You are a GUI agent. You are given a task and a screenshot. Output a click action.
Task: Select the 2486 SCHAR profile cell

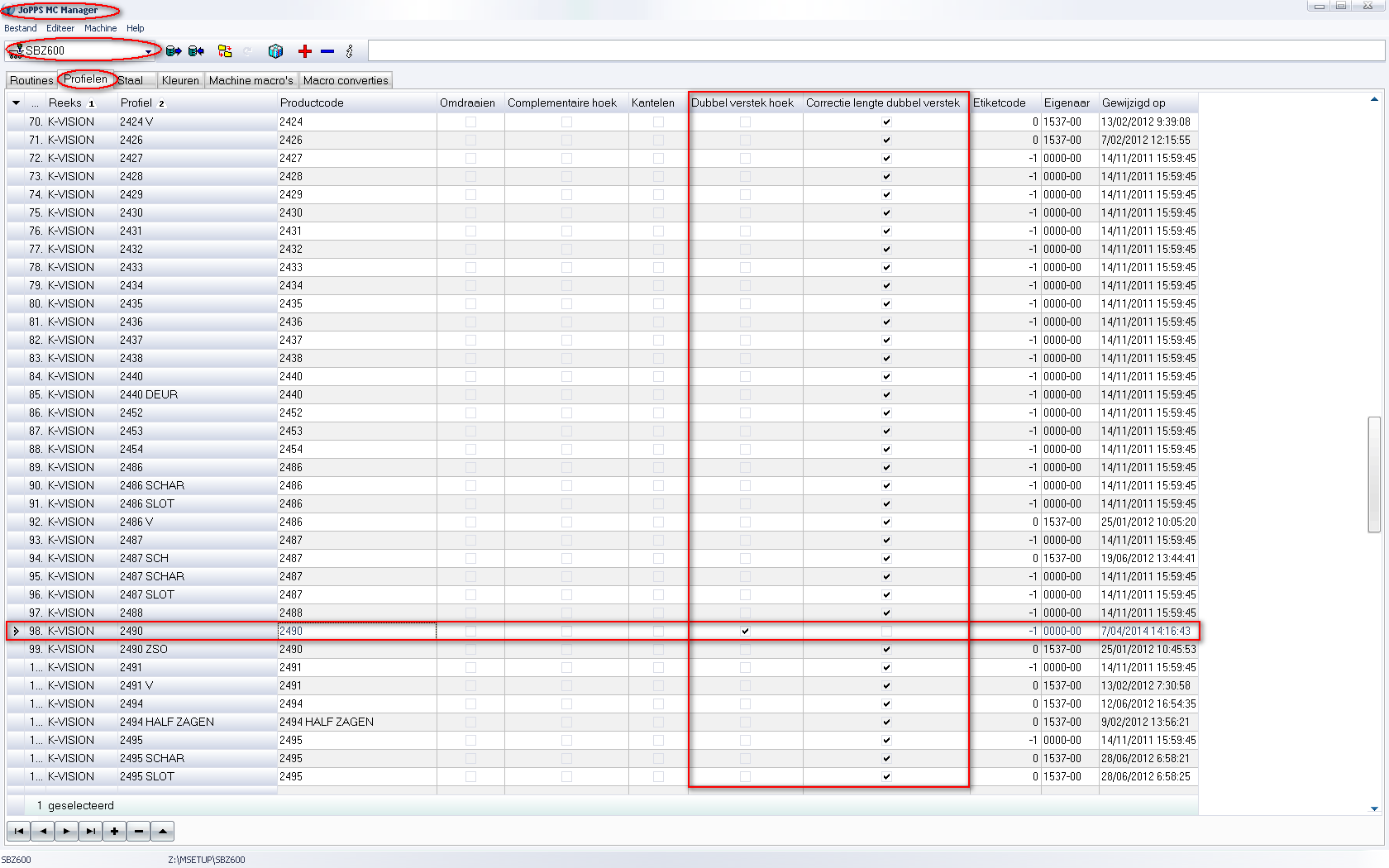tap(197, 485)
